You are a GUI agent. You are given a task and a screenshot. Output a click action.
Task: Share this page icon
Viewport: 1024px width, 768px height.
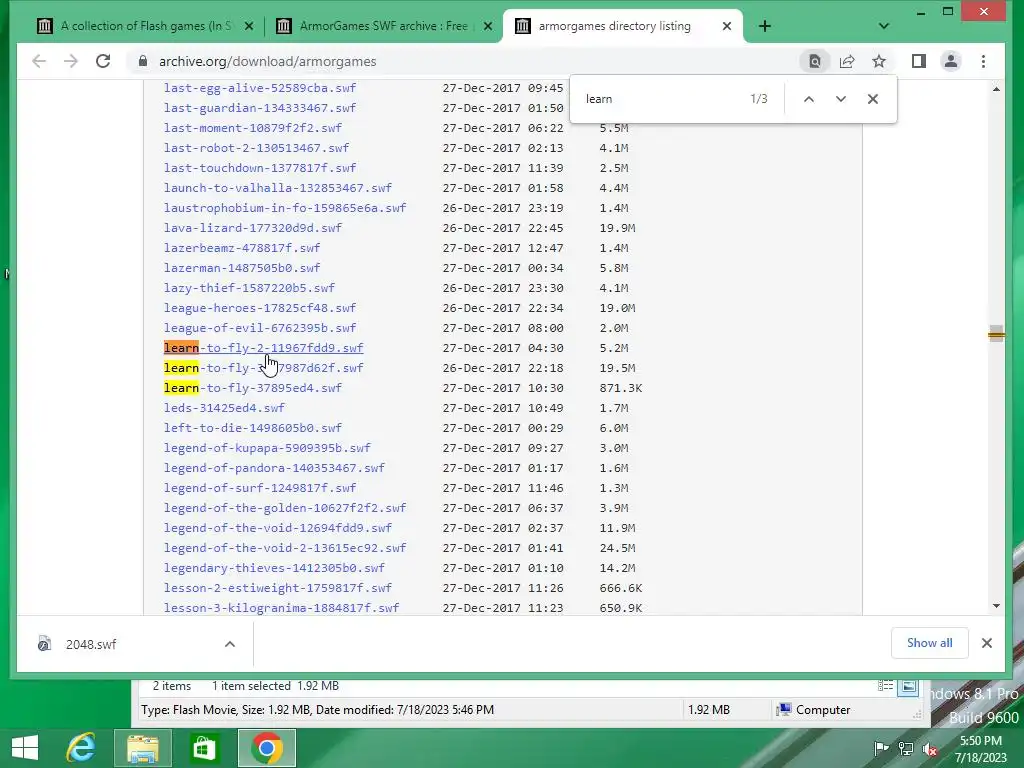click(847, 61)
